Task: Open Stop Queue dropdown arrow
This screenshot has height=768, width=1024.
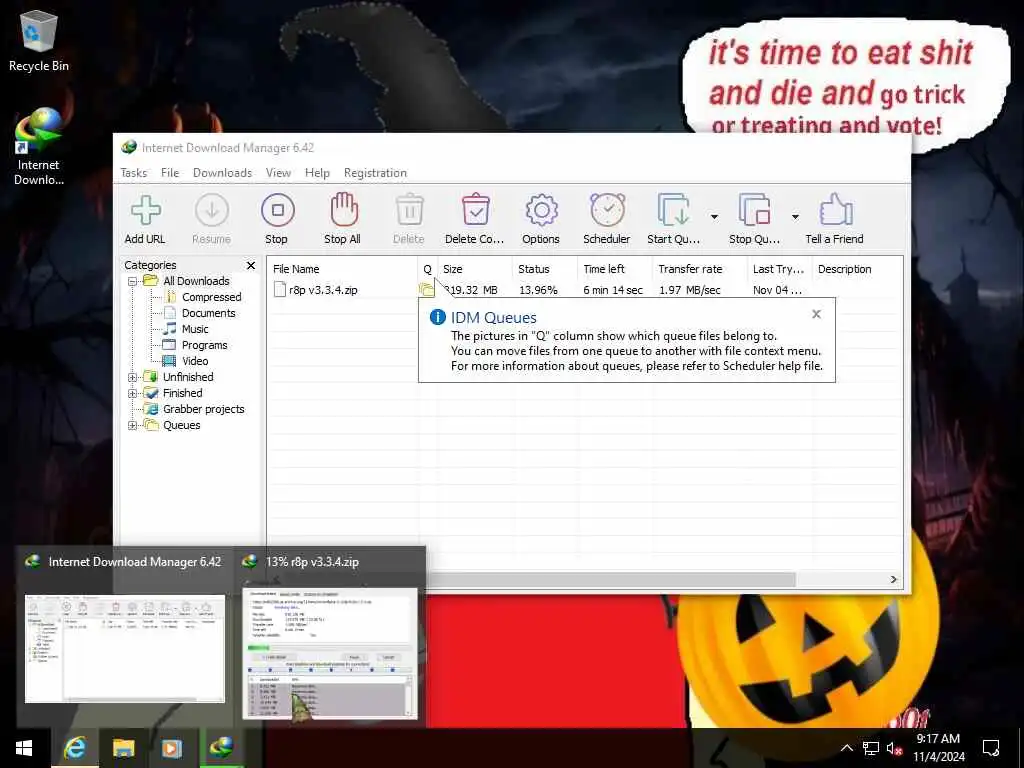Action: point(795,217)
